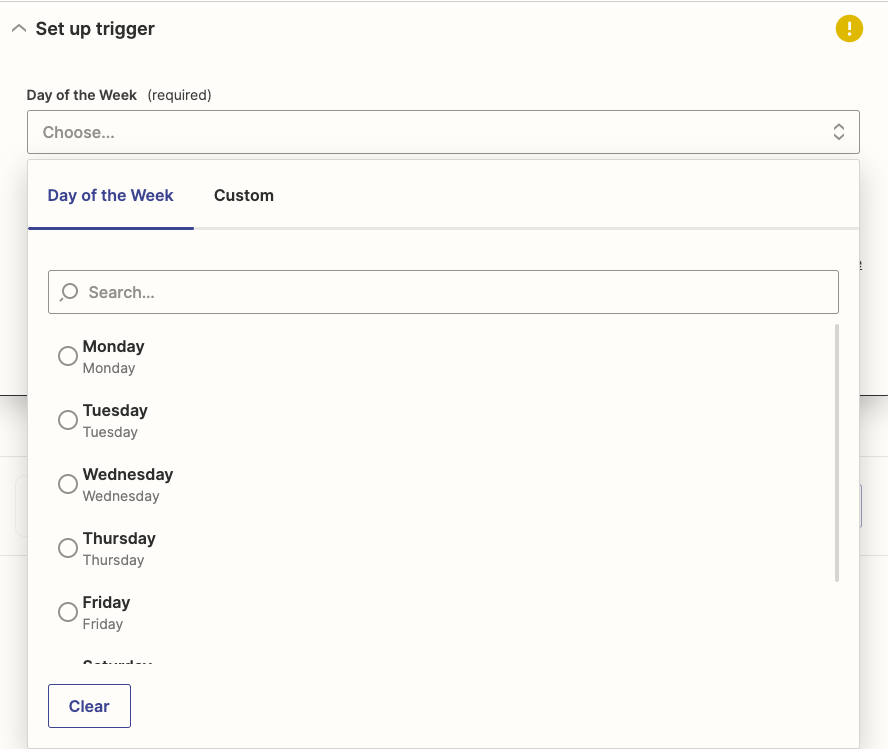Open the Day of the Week dropdown field
The width and height of the screenshot is (888, 749).
[x=443, y=132]
